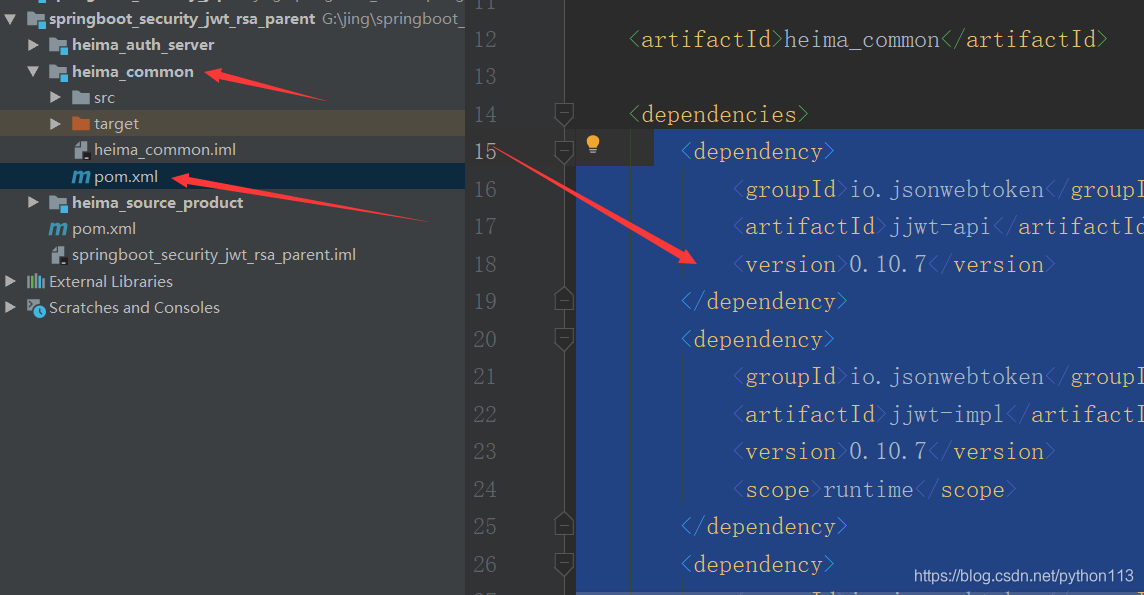Screen dimensions: 1144x595
Task: Click jjwt-api artifactId text
Action: click(x=940, y=227)
